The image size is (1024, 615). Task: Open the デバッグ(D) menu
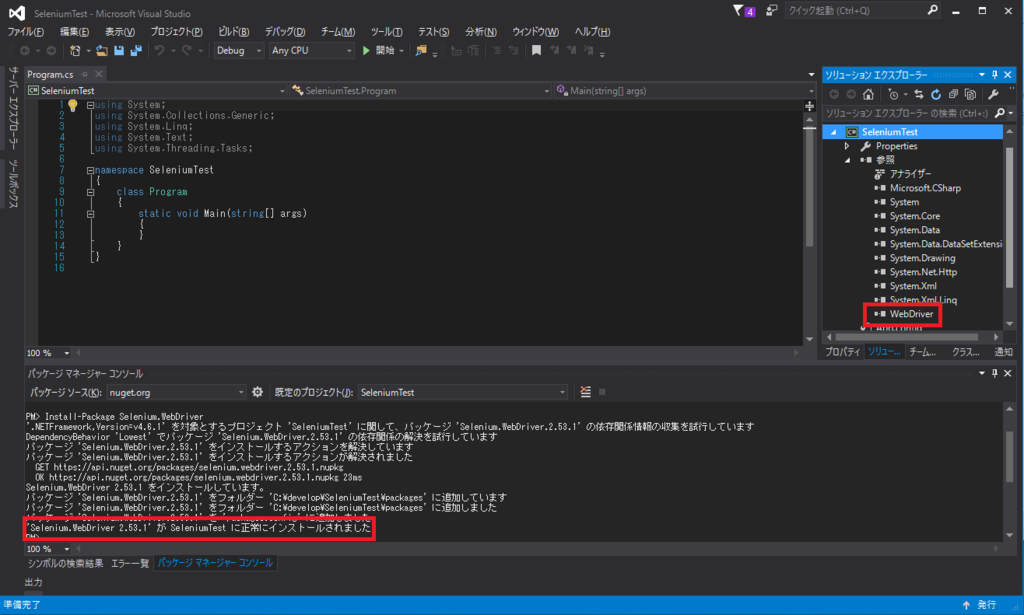tap(285, 31)
